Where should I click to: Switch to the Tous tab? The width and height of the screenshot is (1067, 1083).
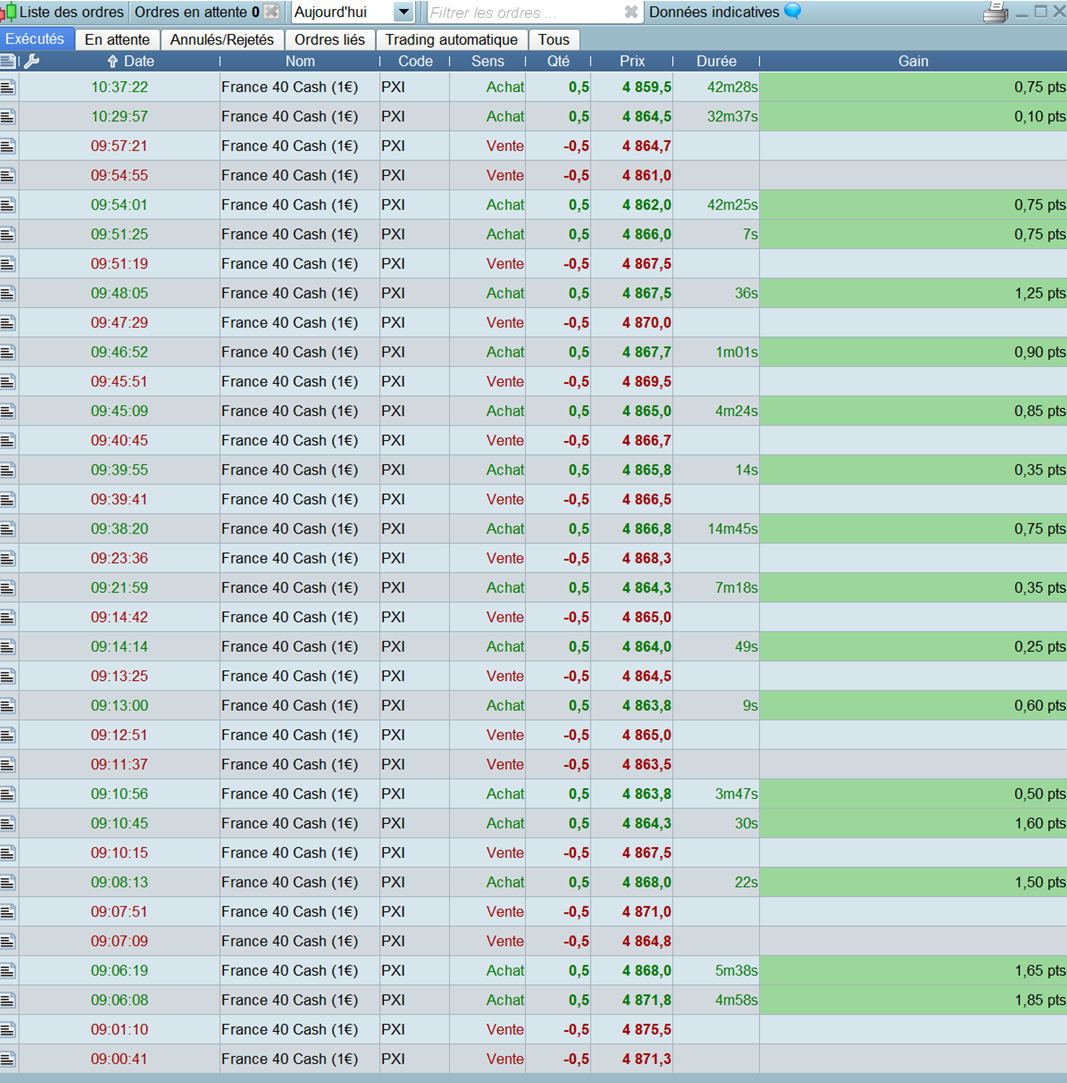click(x=554, y=40)
